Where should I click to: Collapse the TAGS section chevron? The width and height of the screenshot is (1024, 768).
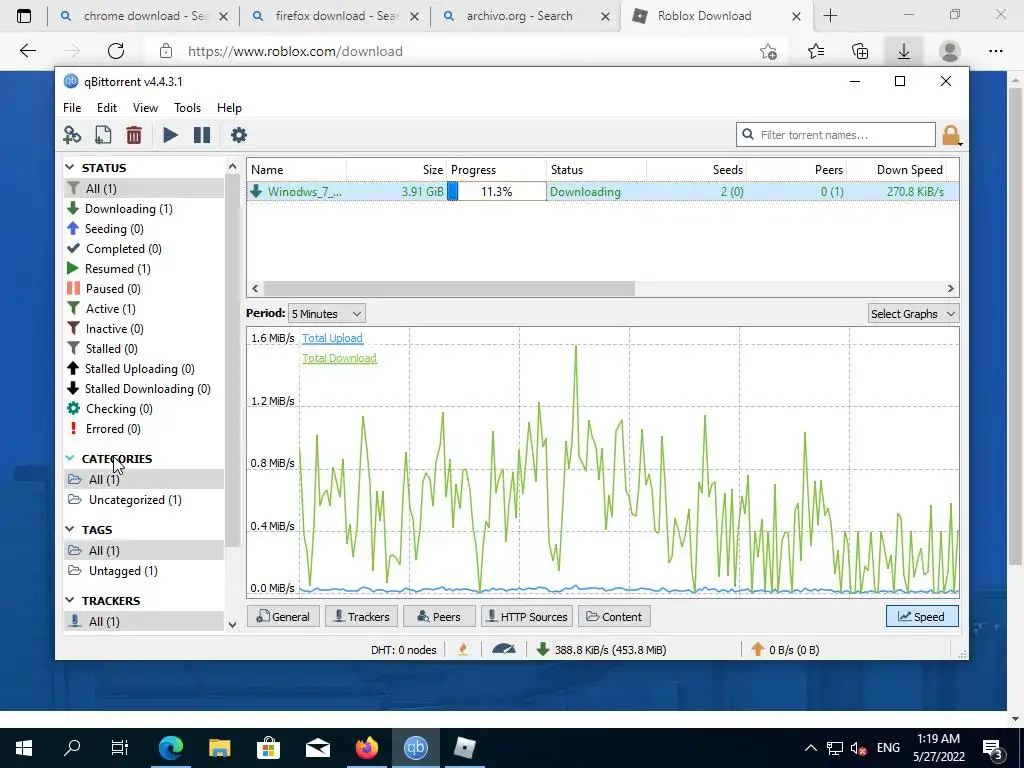tap(70, 529)
